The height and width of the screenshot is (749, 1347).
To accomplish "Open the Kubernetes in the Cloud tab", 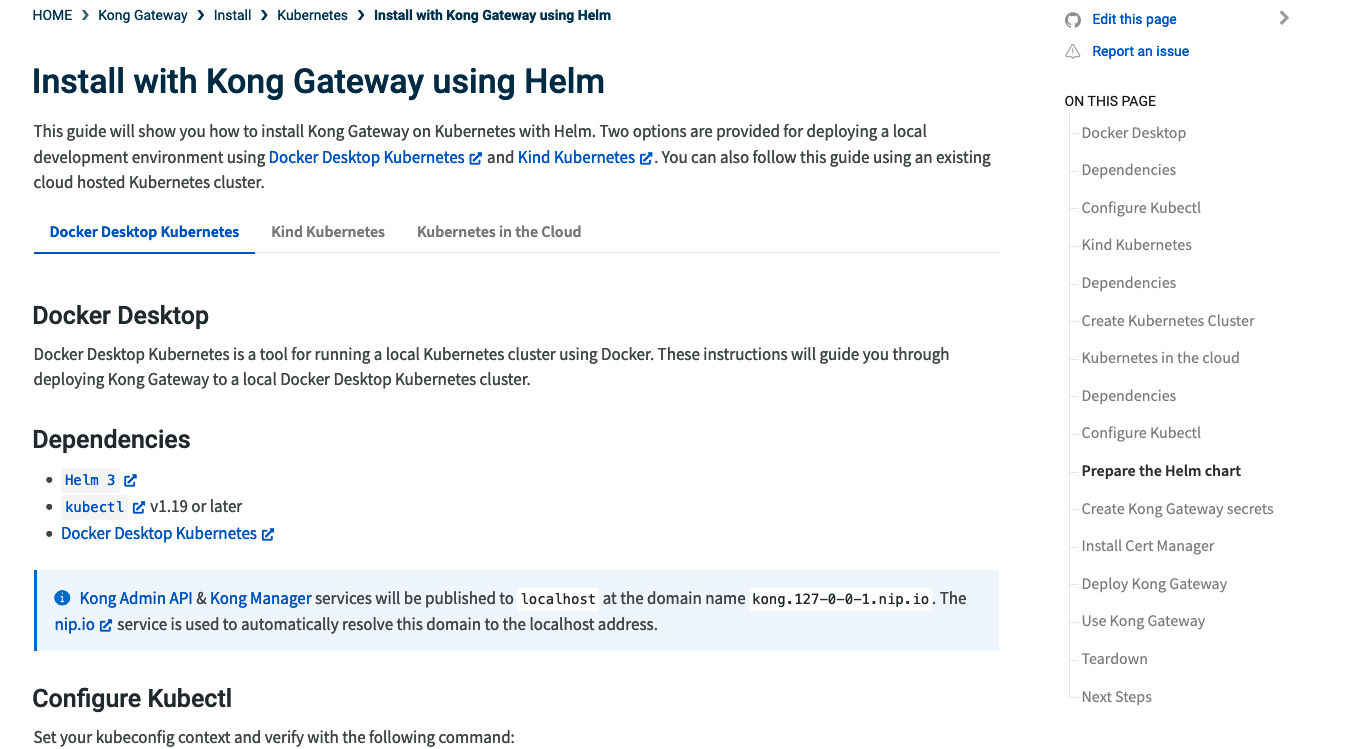I will click(x=499, y=231).
